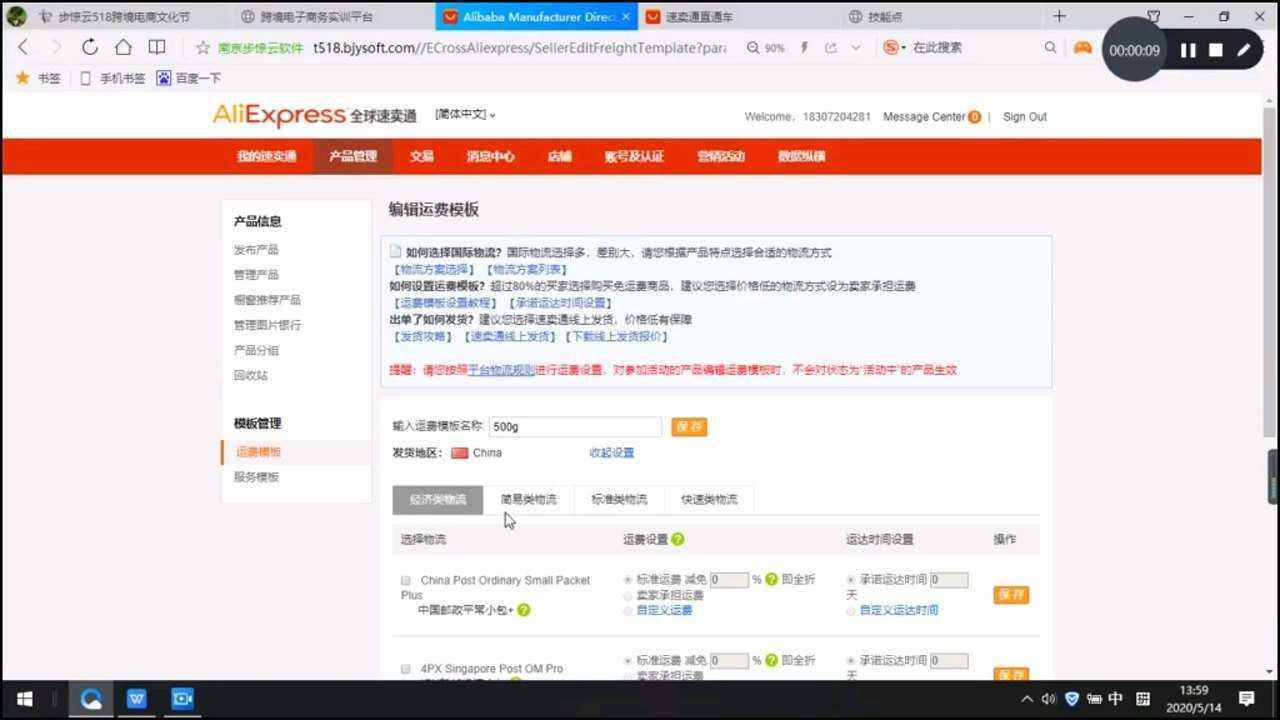Click help icon beside 中国邮政平常小包+
The height and width of the screenshot is (720, 1280).
523,610
